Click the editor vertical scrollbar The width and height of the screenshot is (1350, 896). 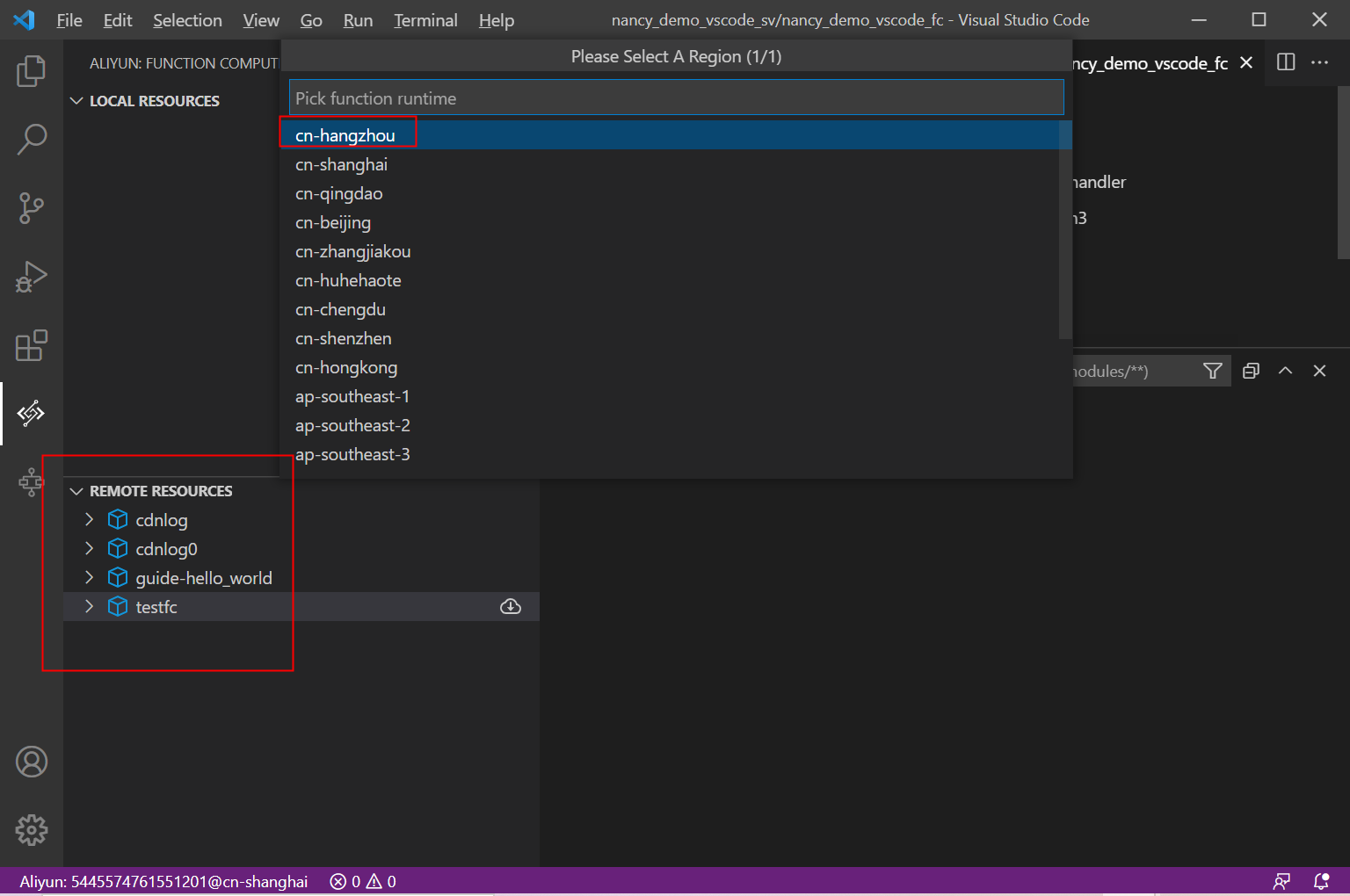tap(1343, 172)
